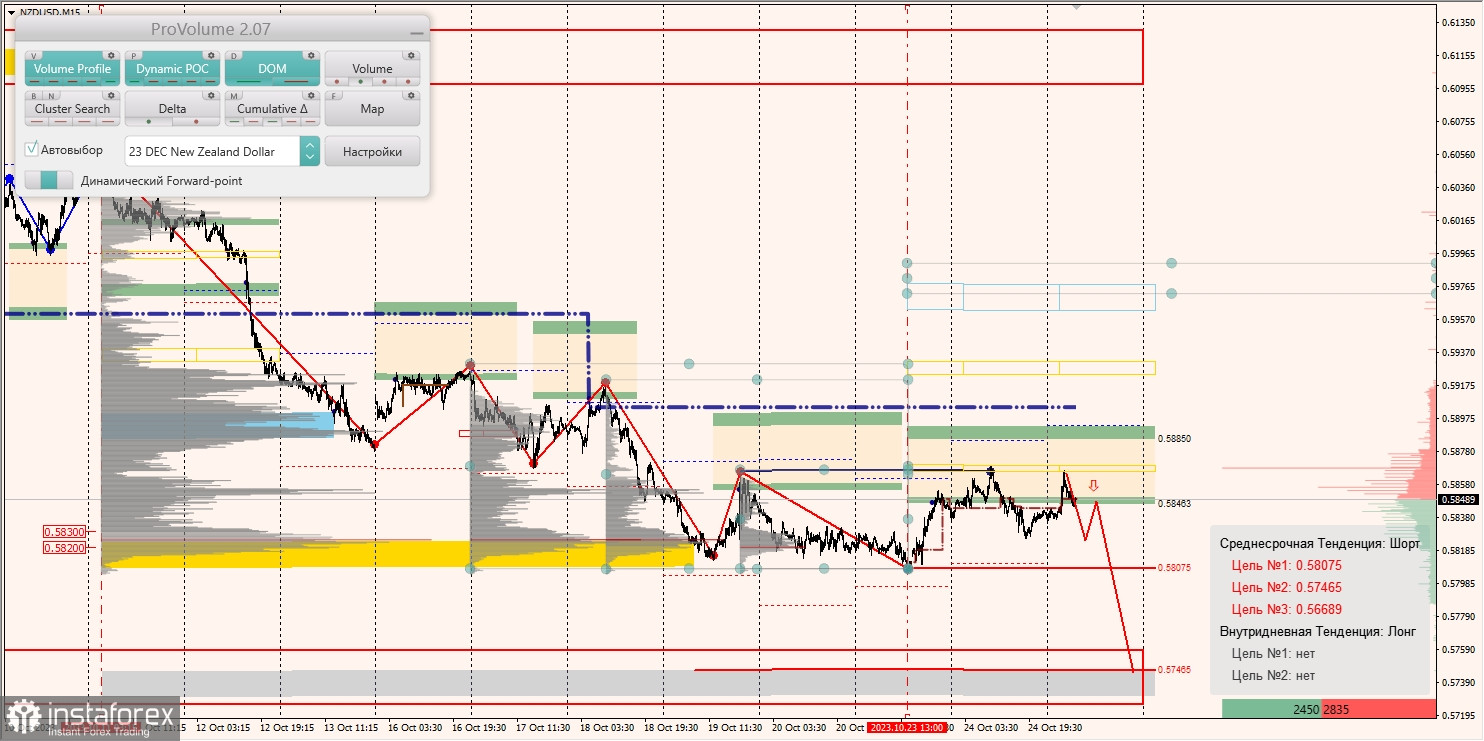The width and height of the screenshot is (1484, 741).
Task: Click the F hotkey badge on Map
Action: 333,96
